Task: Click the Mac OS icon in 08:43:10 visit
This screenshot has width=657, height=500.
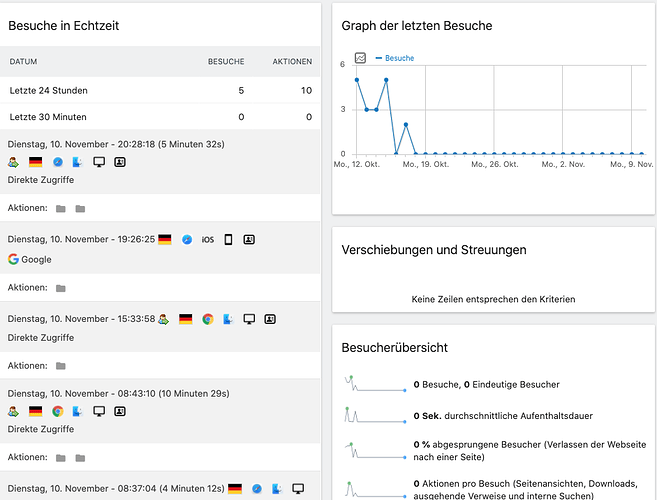Action: pos(78,412)
